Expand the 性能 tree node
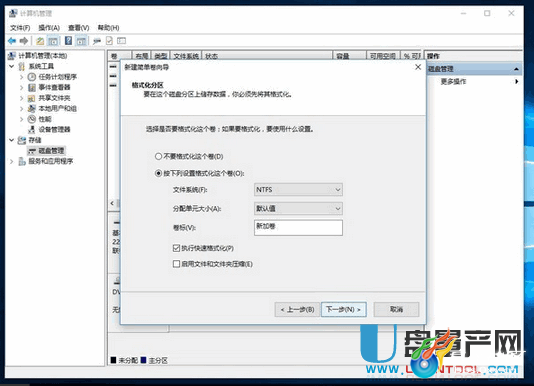 click(21, 119)
